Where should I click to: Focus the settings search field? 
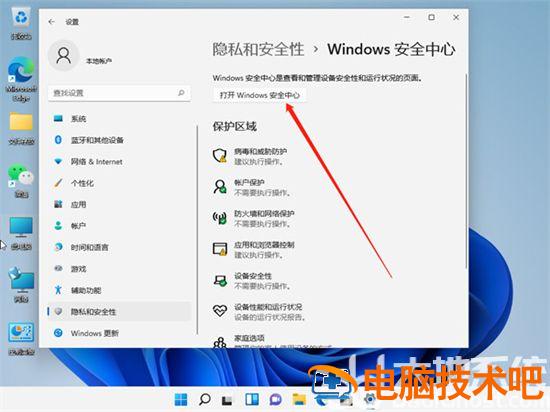(119, 93)
